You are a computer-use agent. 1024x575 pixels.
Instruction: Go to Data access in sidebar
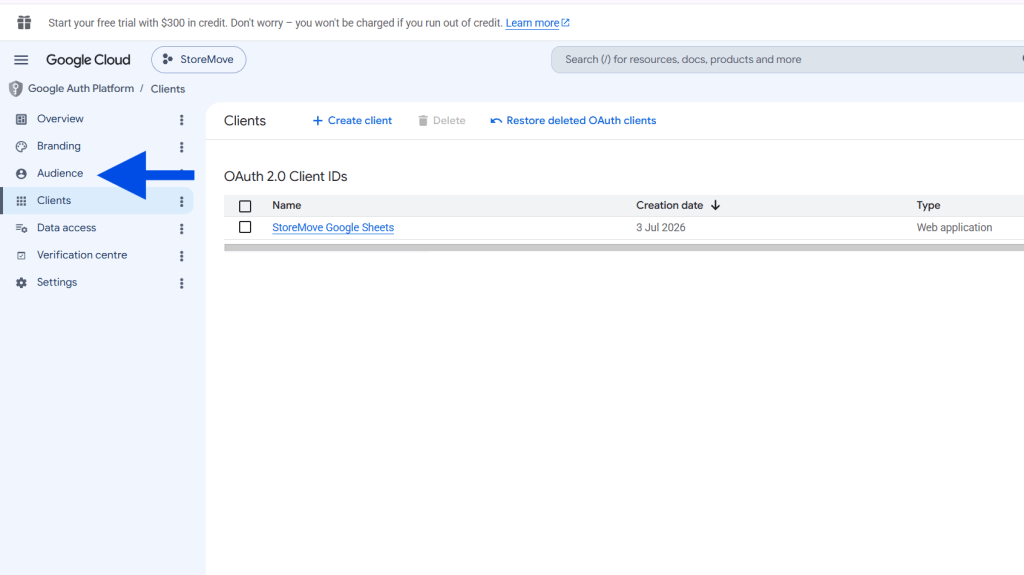[x=67, y=228]
